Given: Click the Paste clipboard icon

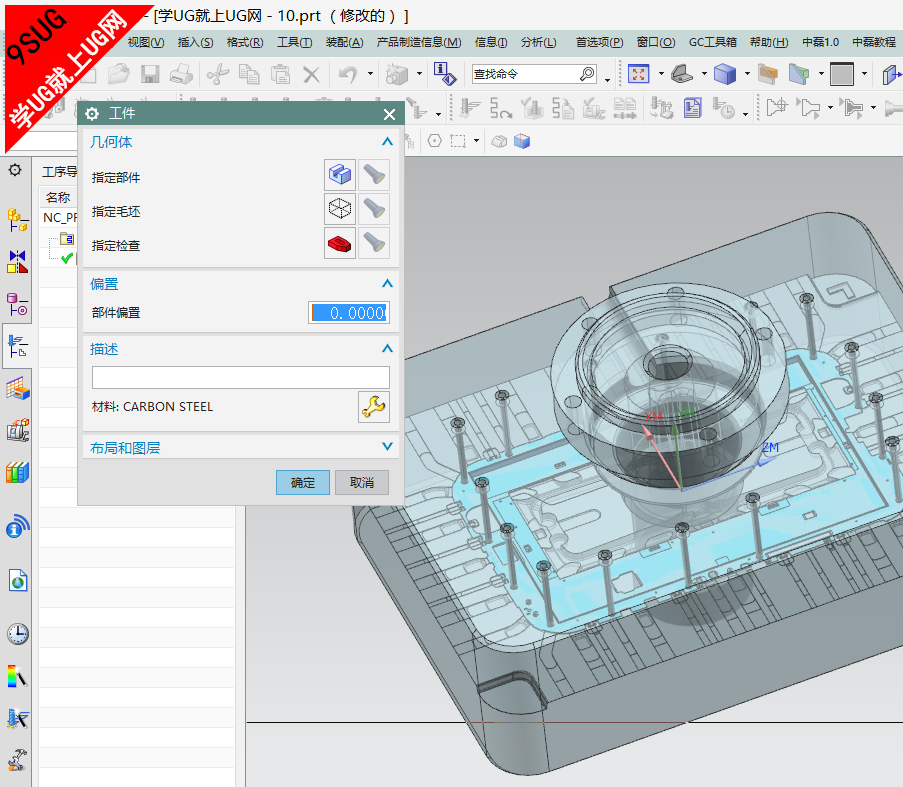Looking at the screenshot, I should [x=280, y=74].
